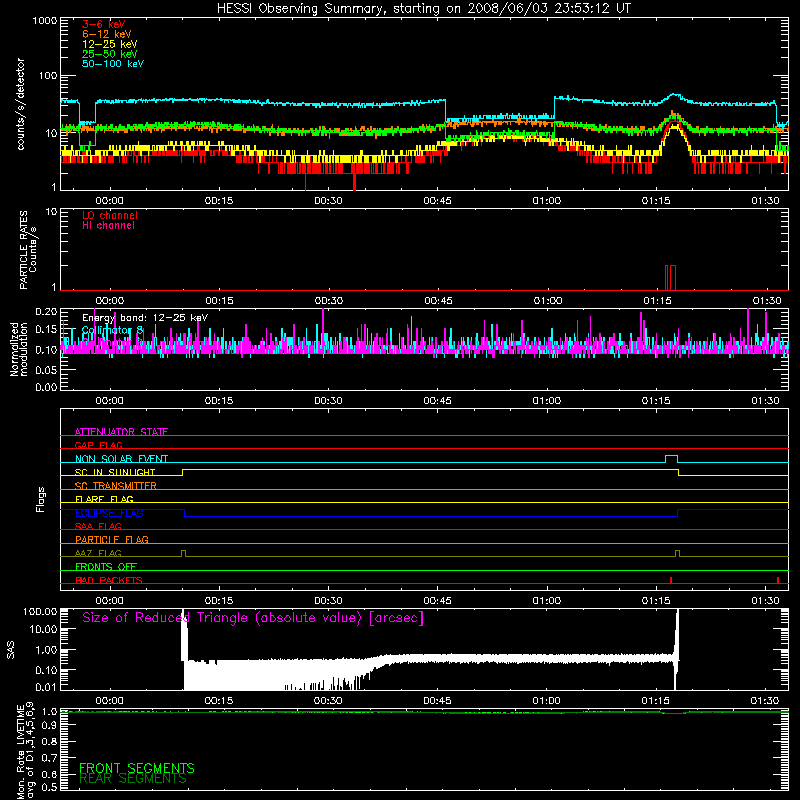800x800 pixels.
Task: Click the 00:45 tick under the count-rate plot
Action: [x=437, y=201]
